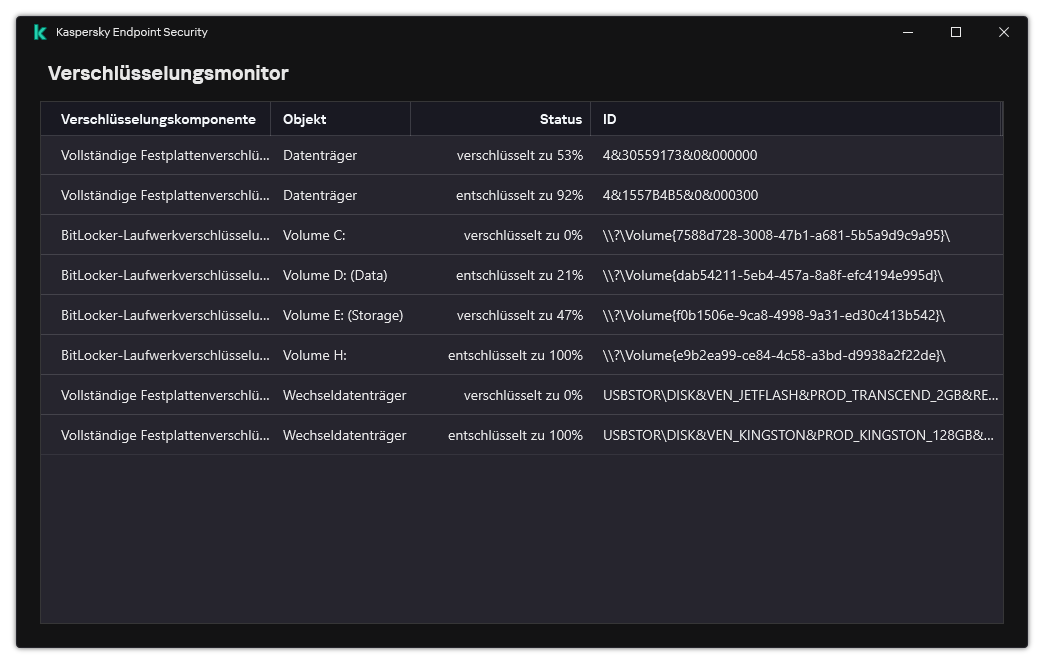Click the ID 4&30559173&0&000000 cell

click(x=680, y=155)
